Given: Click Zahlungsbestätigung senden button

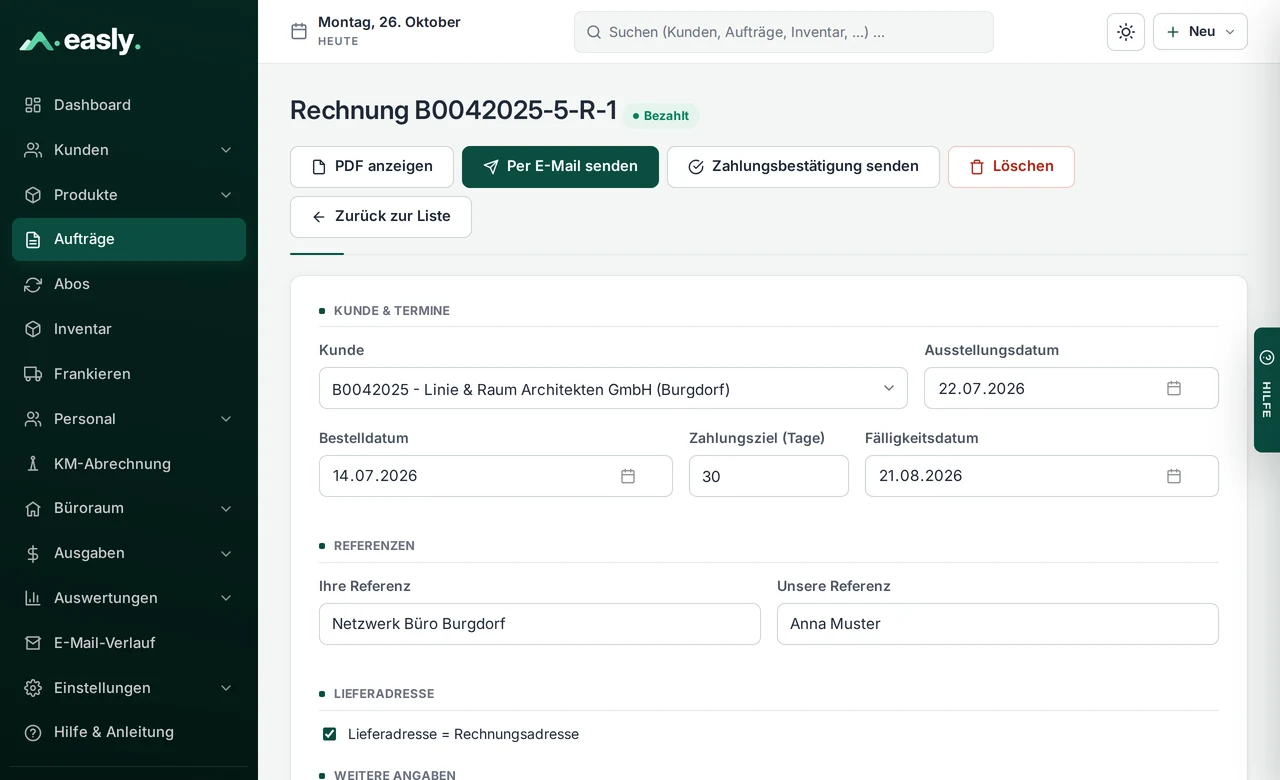Looking at the screenshot, I should [803, 167].
